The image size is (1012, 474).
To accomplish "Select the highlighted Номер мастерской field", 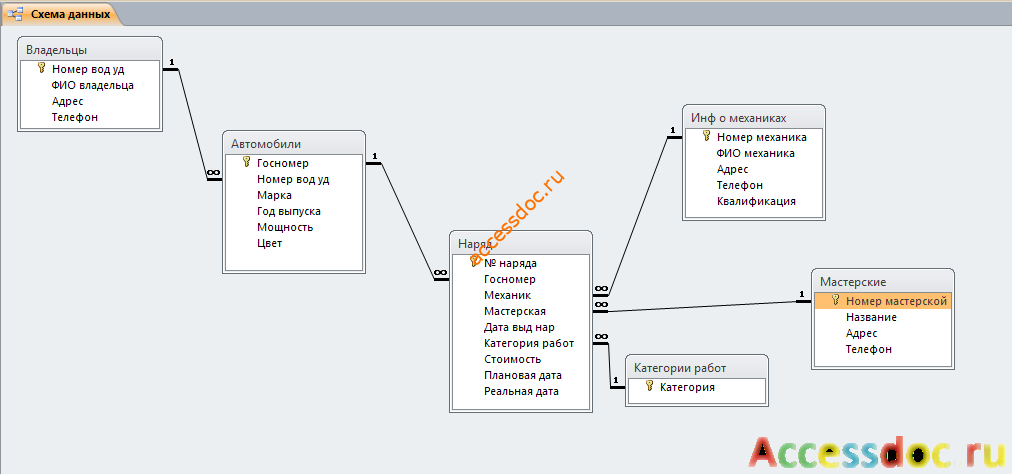I will click(x=882, y=301).
